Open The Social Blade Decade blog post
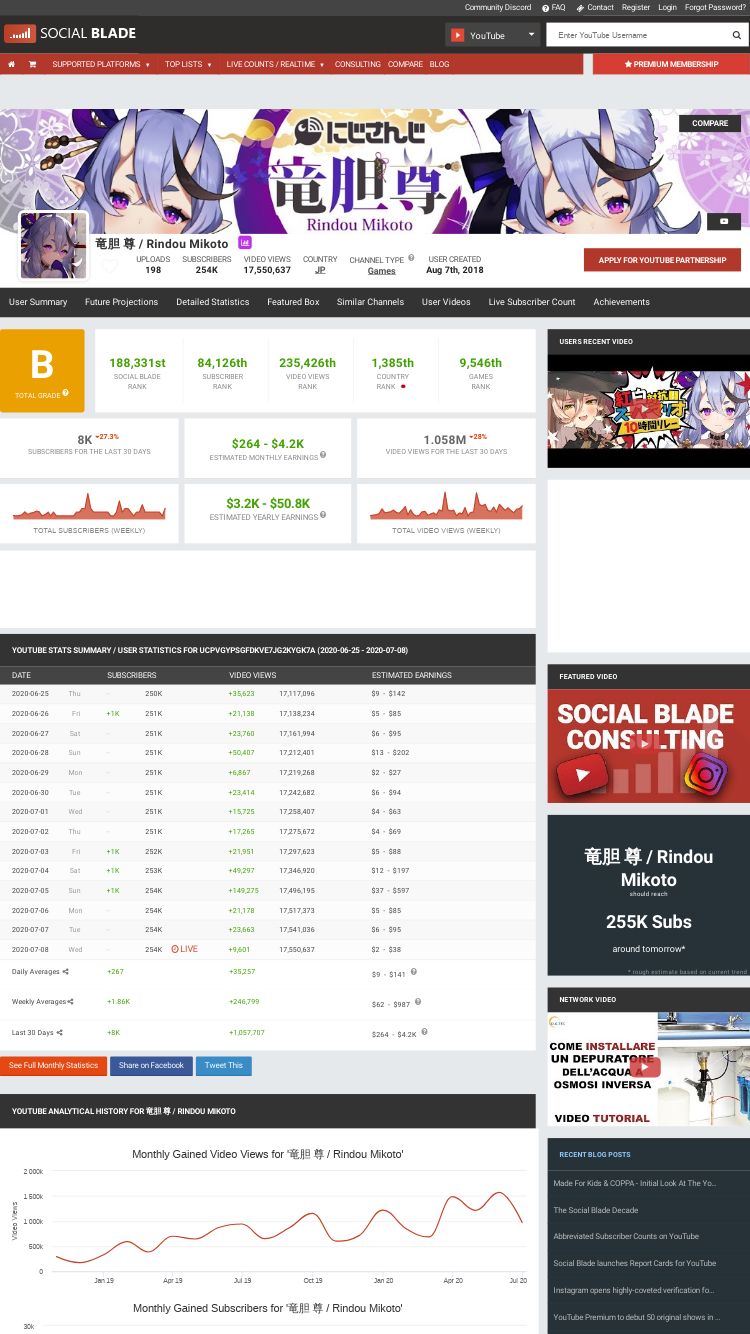Image resolution: width=750 pixels, height=1334 pixels. [x=596, y=1210]
